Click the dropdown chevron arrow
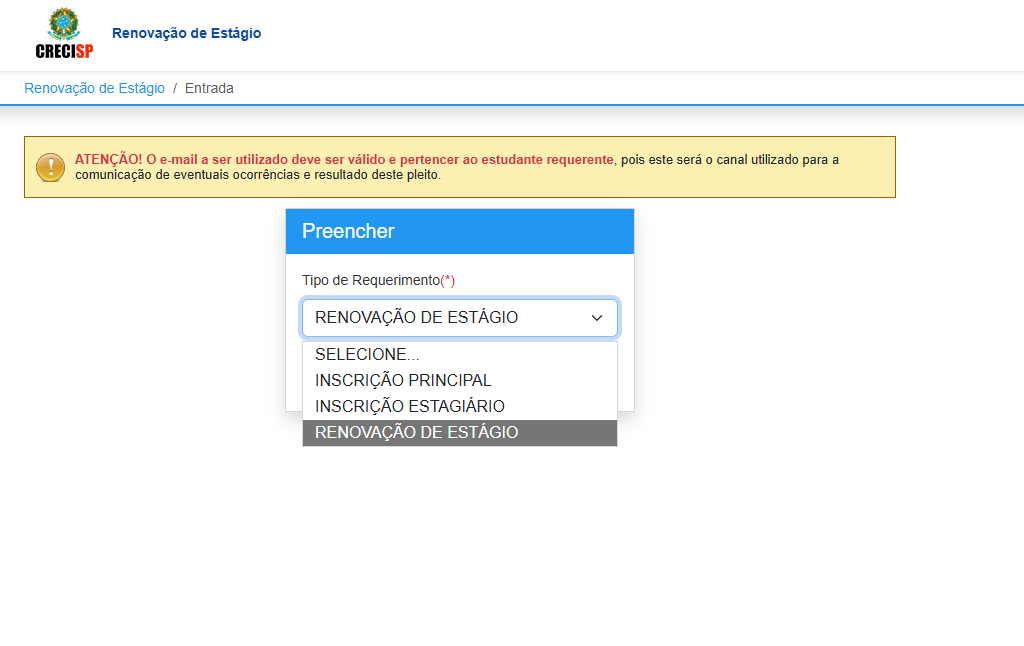The height and width of the screenshot is (646, 1024). click(x=596, y=318)
